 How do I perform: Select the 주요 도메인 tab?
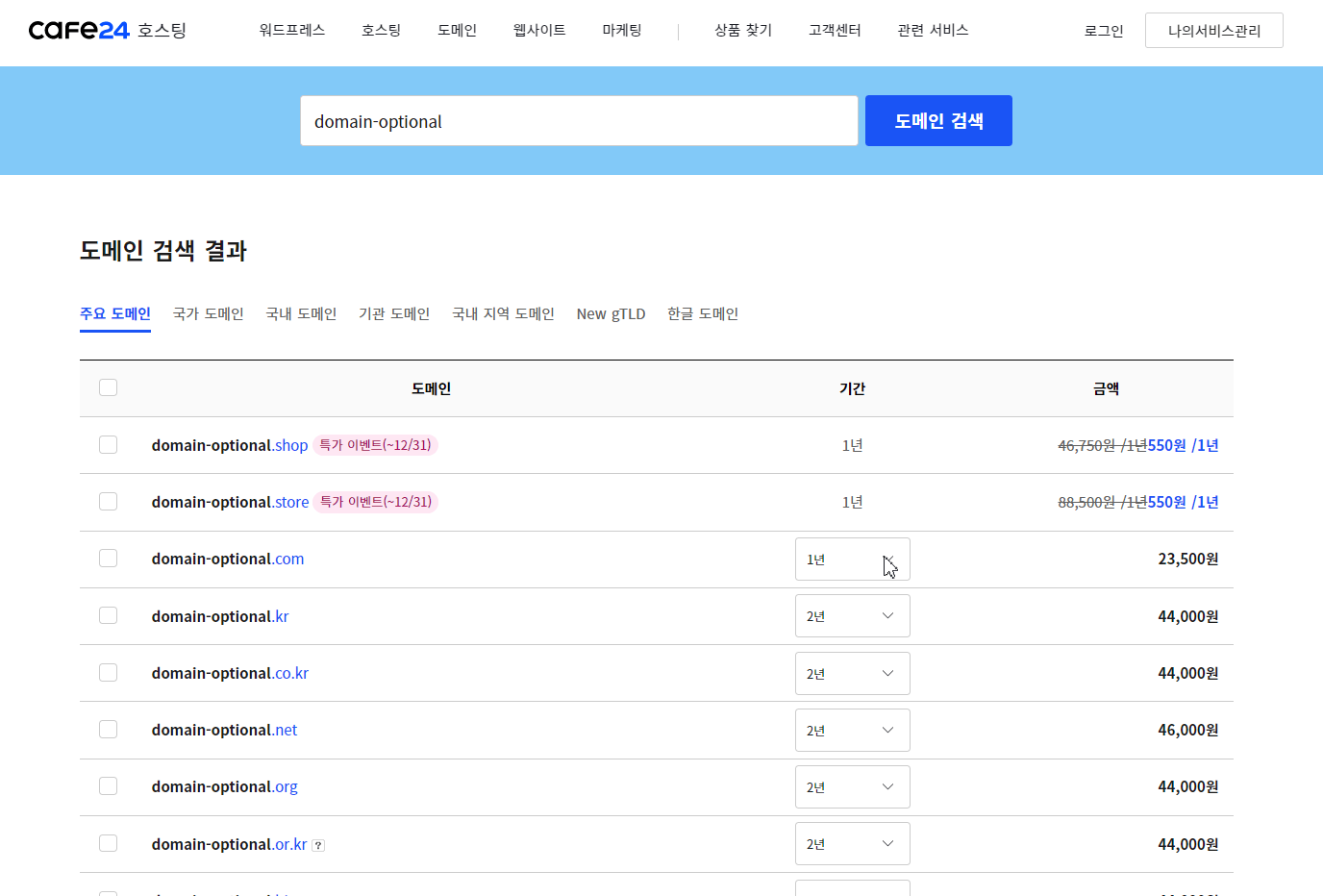pyautogui.click(x=115, y=314)
